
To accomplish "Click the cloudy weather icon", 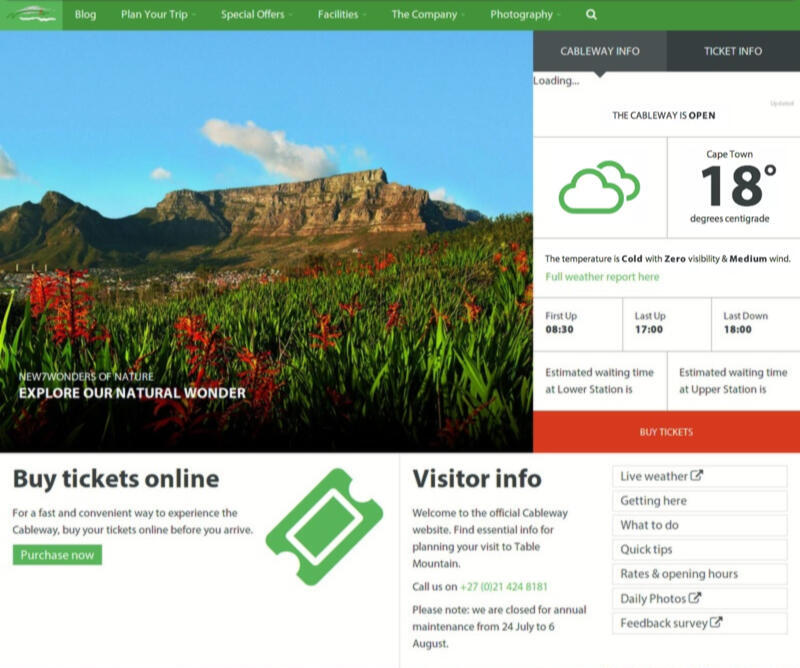I will pos(598,188).
